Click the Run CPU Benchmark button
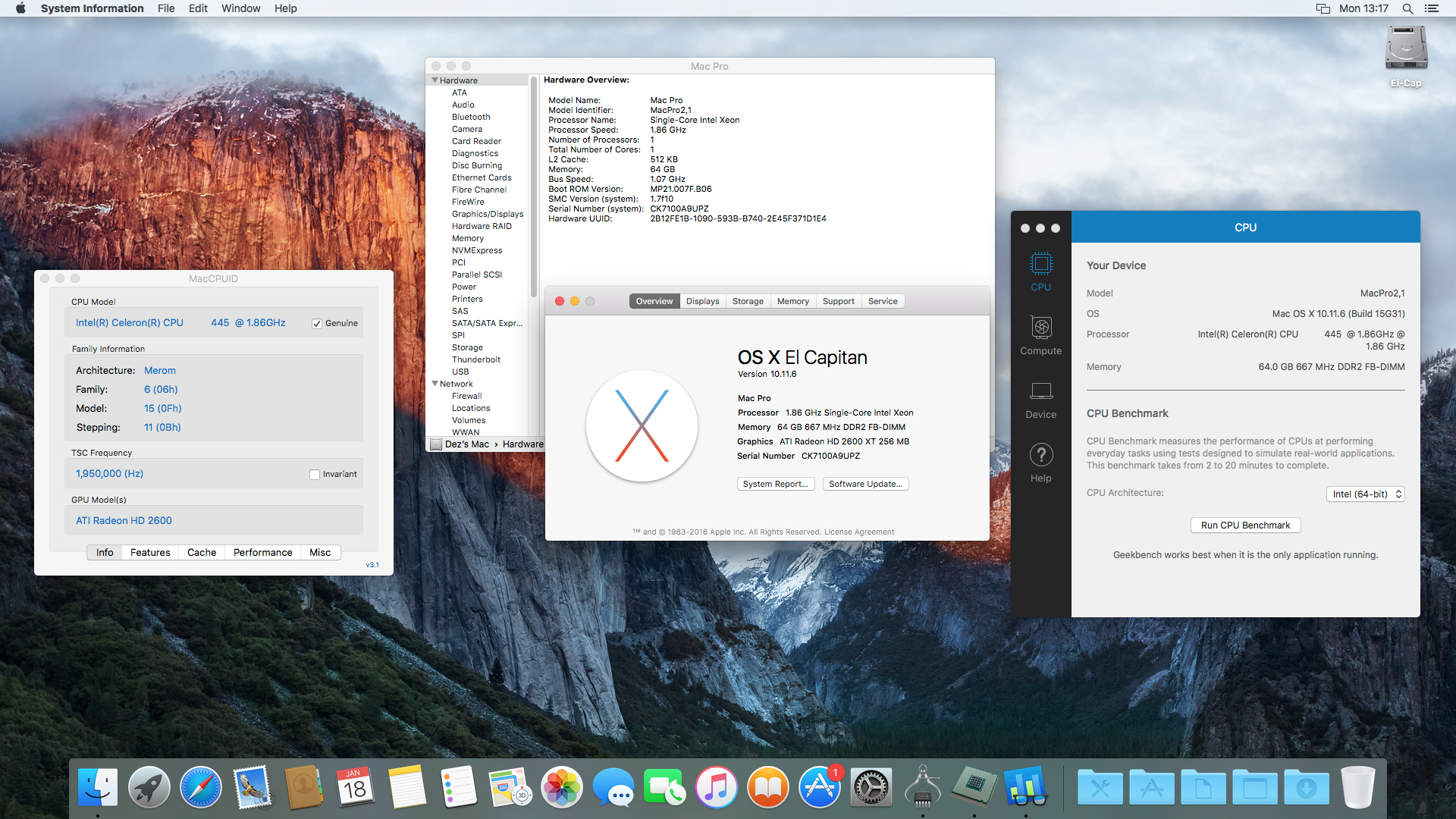This screenshot has height=819, width=1456. (x=1245, y=526)
